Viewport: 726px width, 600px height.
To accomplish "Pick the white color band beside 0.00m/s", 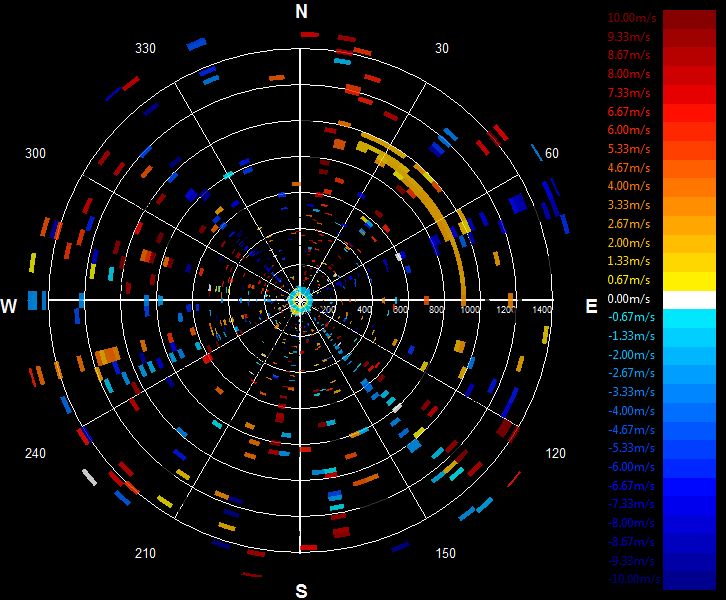I will [x=689, y=300].
